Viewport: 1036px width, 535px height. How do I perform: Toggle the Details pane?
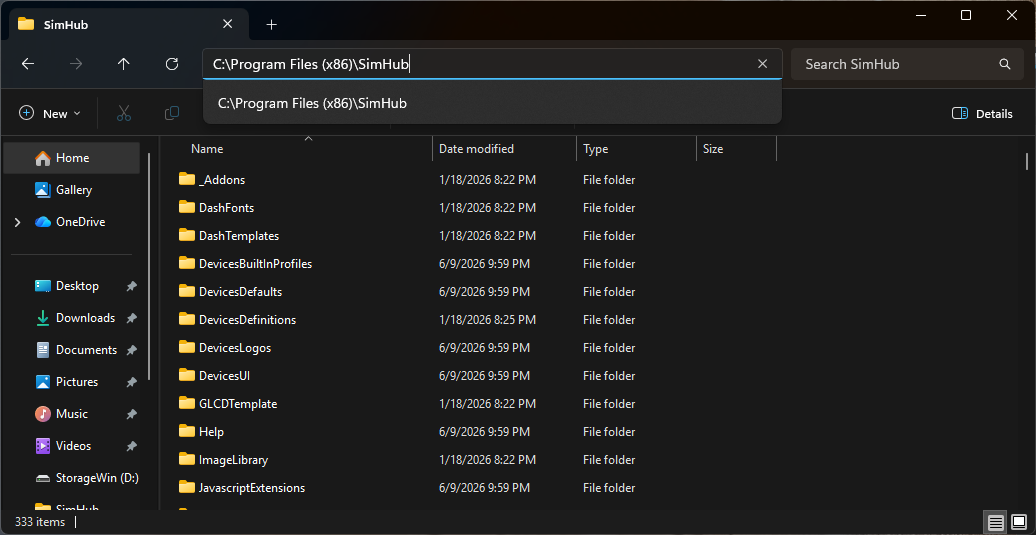click(x=982, y=114)
